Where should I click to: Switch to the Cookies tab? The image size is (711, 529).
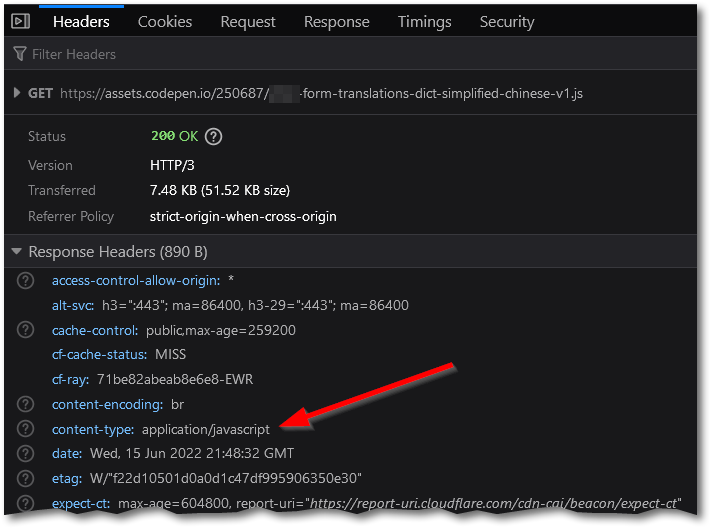[x=165, y=22]
